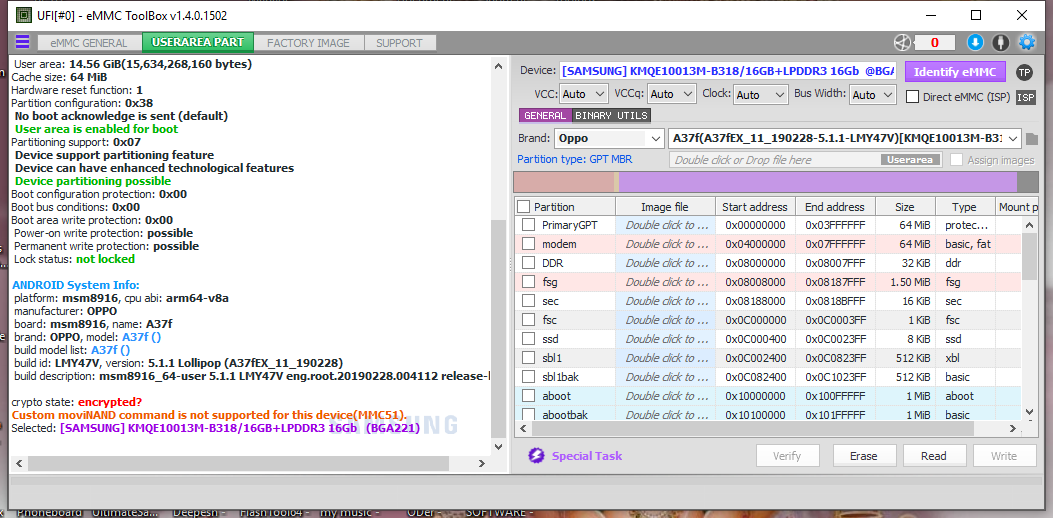Open the hamburger menu icon

(x=22, y=42)
